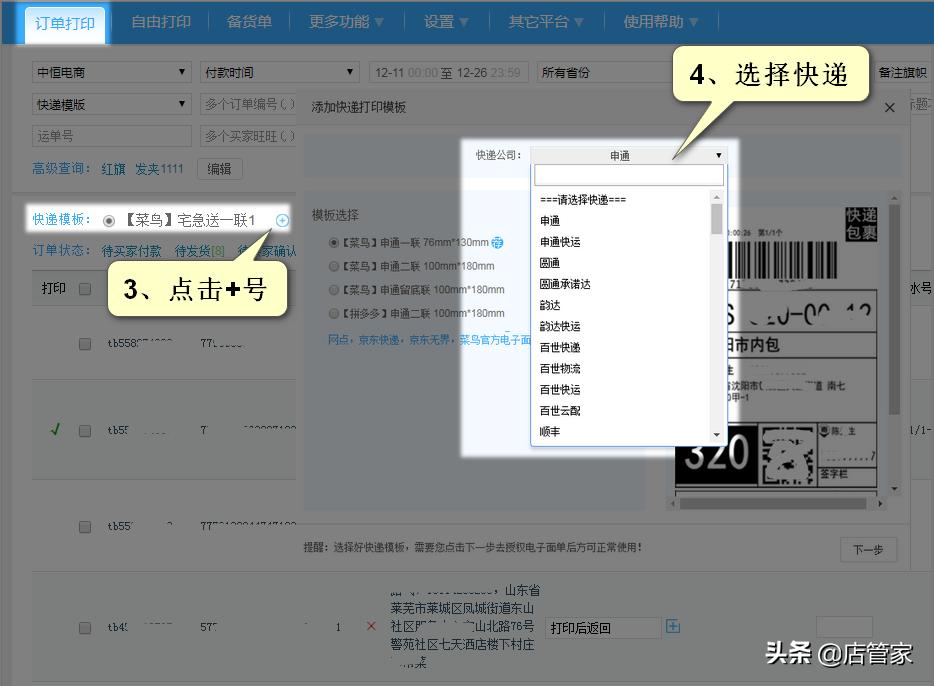This screenshot has width=934, height=686.
Task: Click the 下一步 button
Action: click(x=868, y=550)
